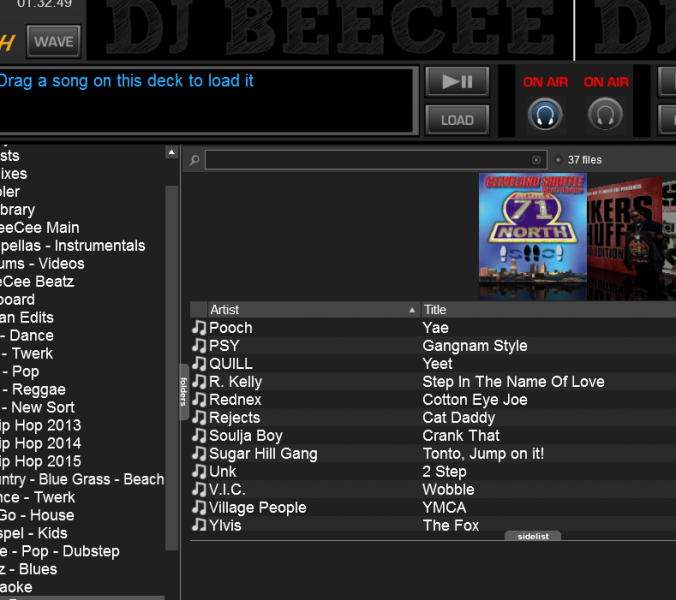Open the Pop - Dubstep folder

point(60,551)
